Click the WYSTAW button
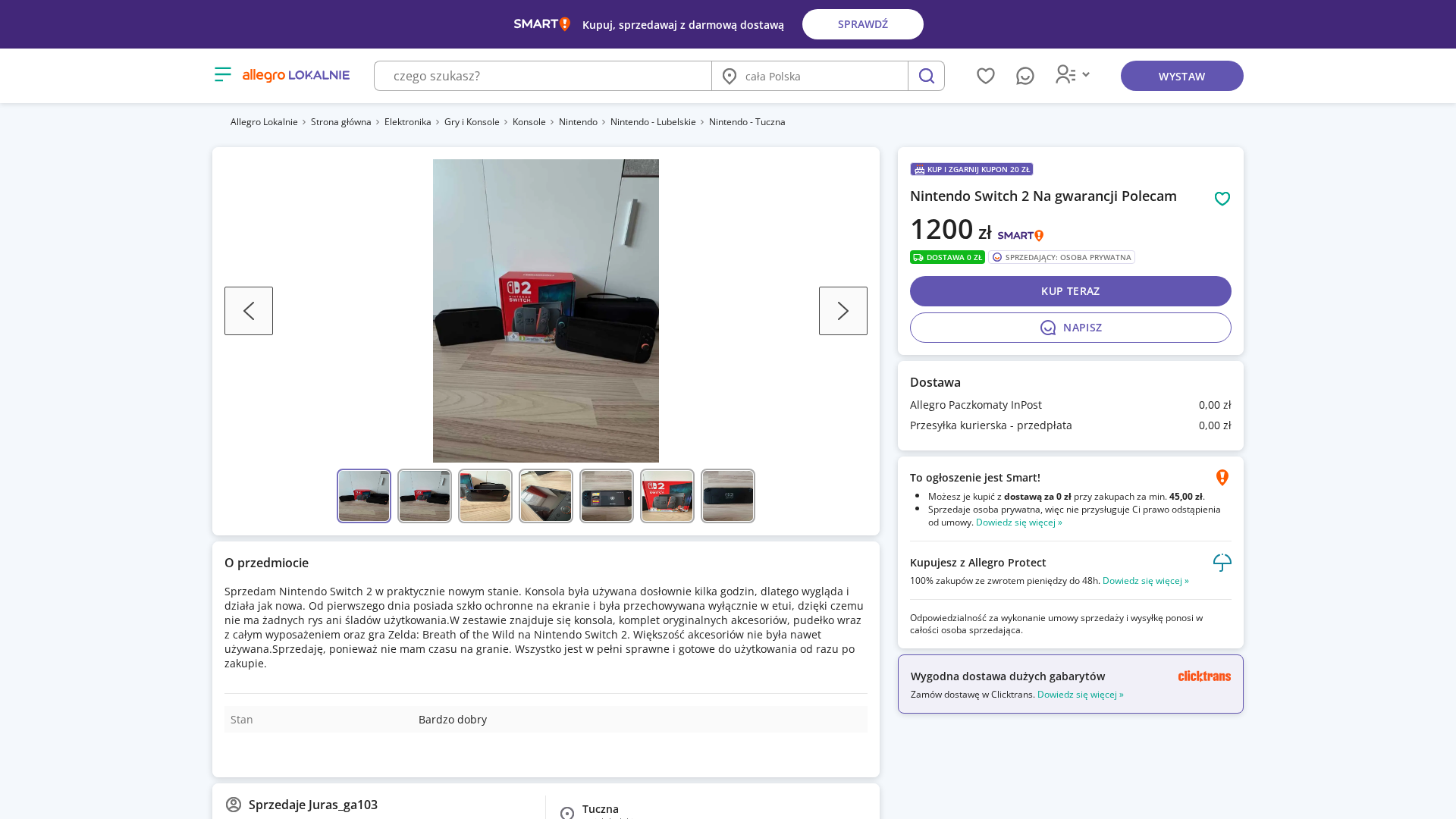Screen dimensions: 1456x819 (1181, 76)
